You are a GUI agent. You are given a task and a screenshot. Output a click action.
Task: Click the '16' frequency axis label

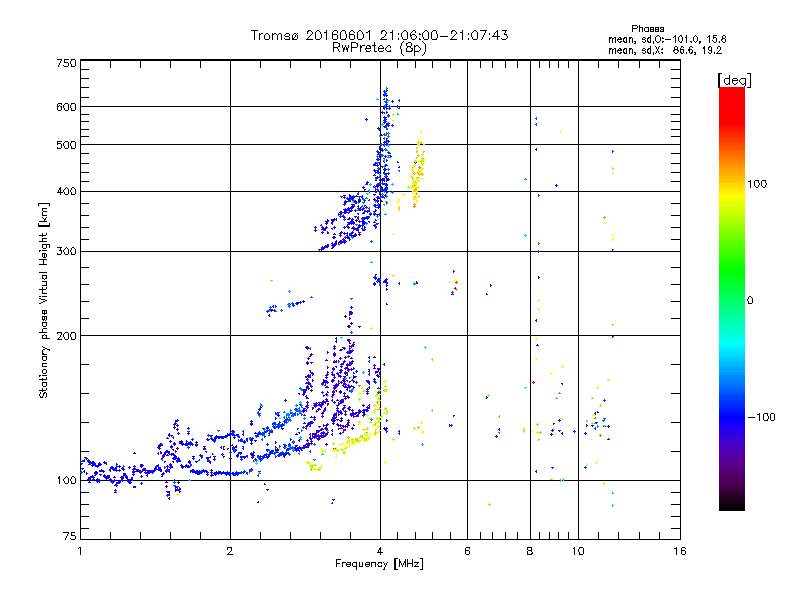[680, 551]
